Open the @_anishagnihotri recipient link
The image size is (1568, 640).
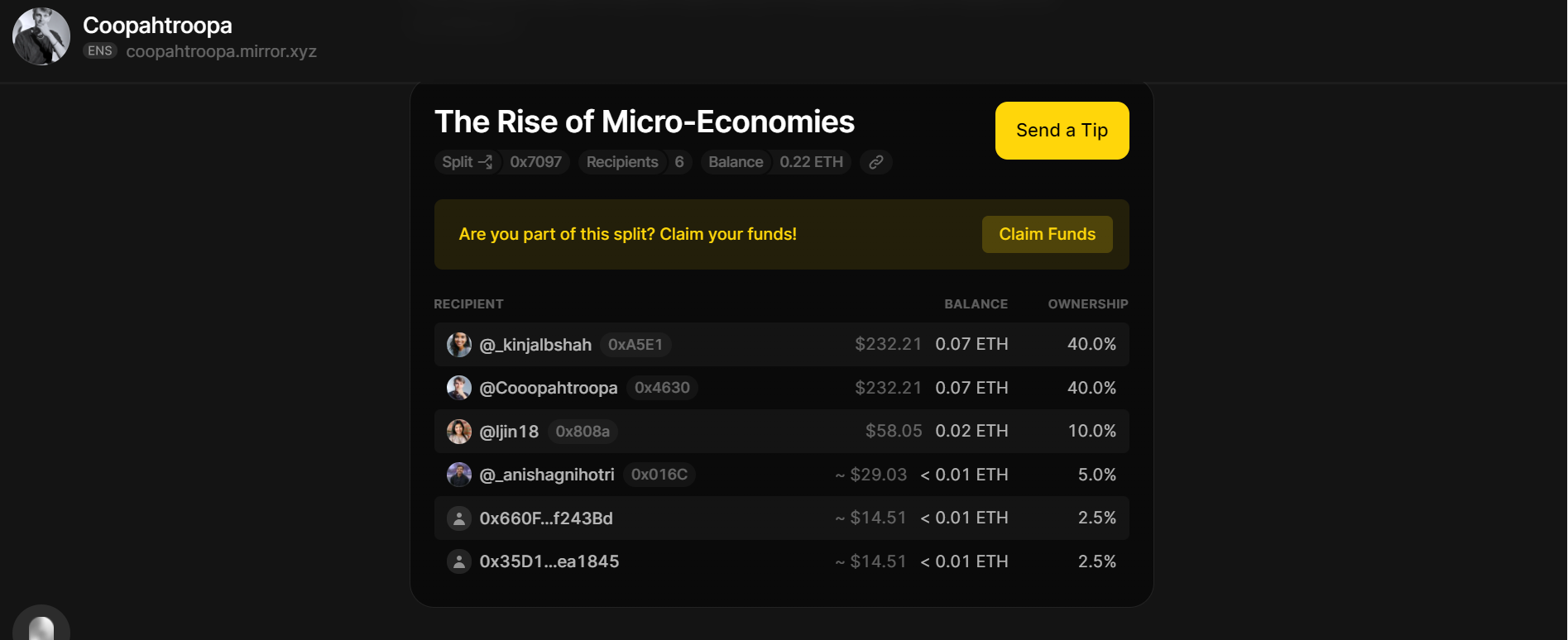[x=547, y=475]
